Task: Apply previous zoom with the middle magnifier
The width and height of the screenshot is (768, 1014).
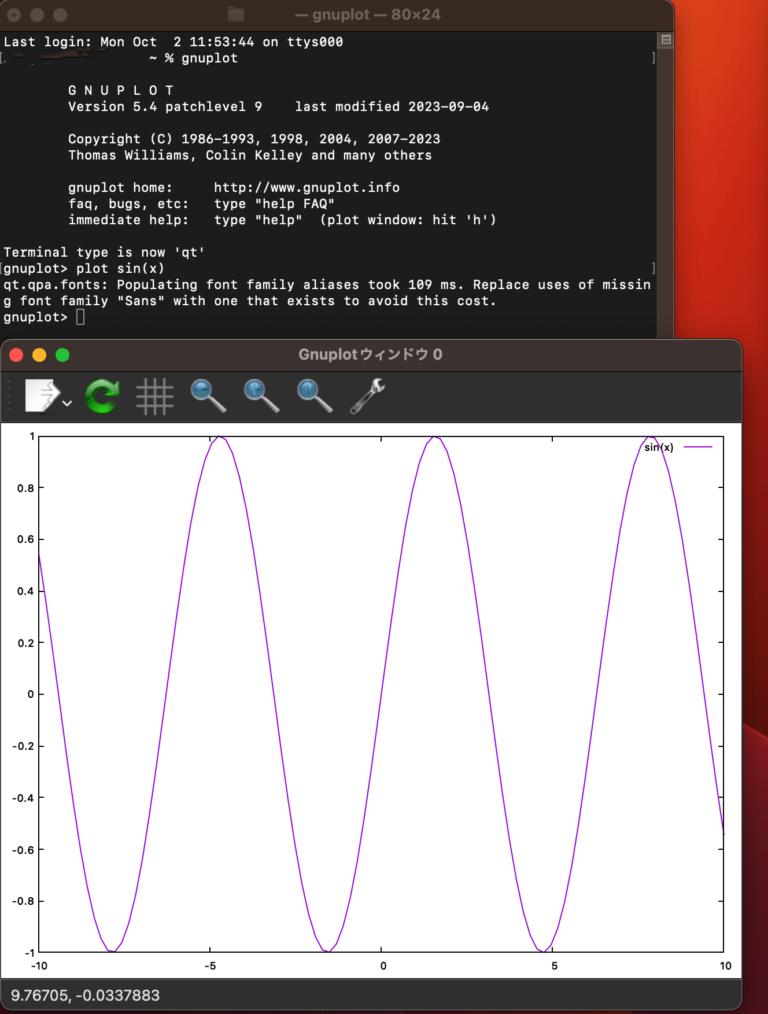Action: click(261, 396)
